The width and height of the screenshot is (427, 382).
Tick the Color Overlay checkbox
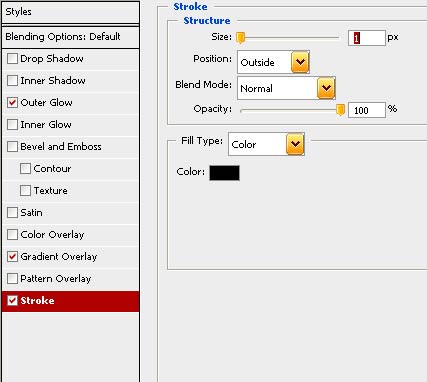pos(12,235)
